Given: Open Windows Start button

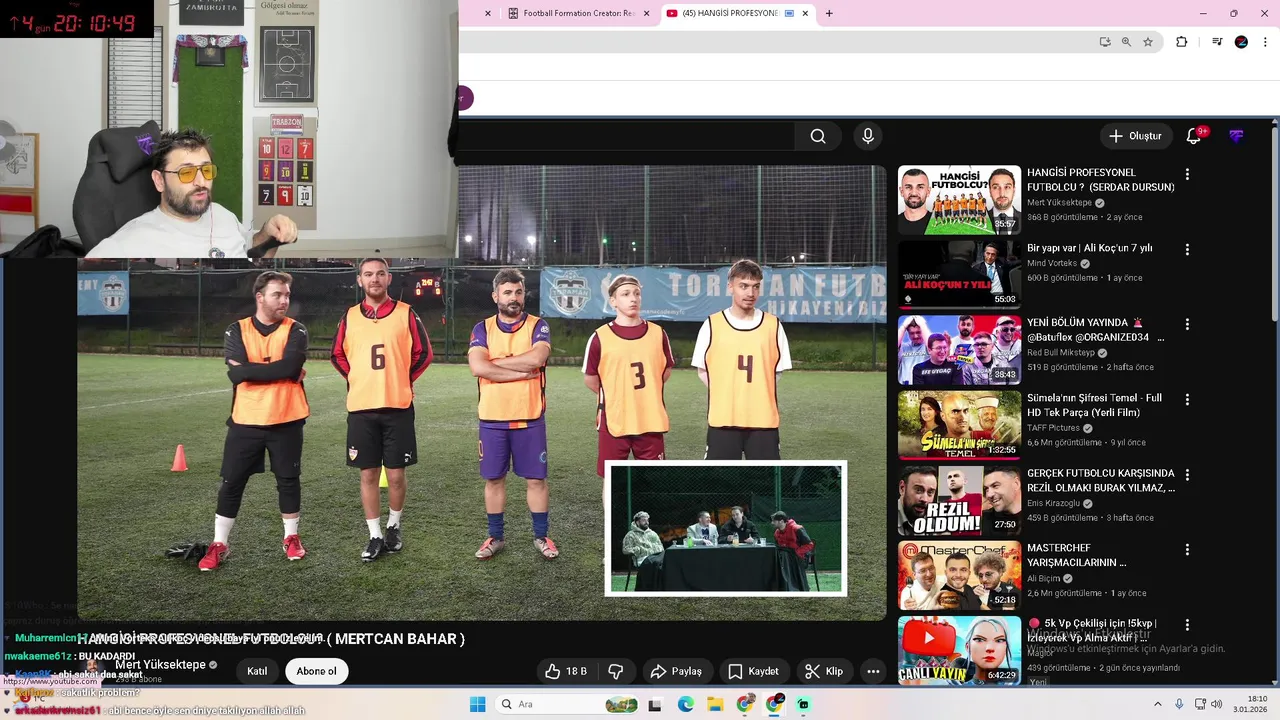Looking at the screenshot, I should (x=478, y=704).
